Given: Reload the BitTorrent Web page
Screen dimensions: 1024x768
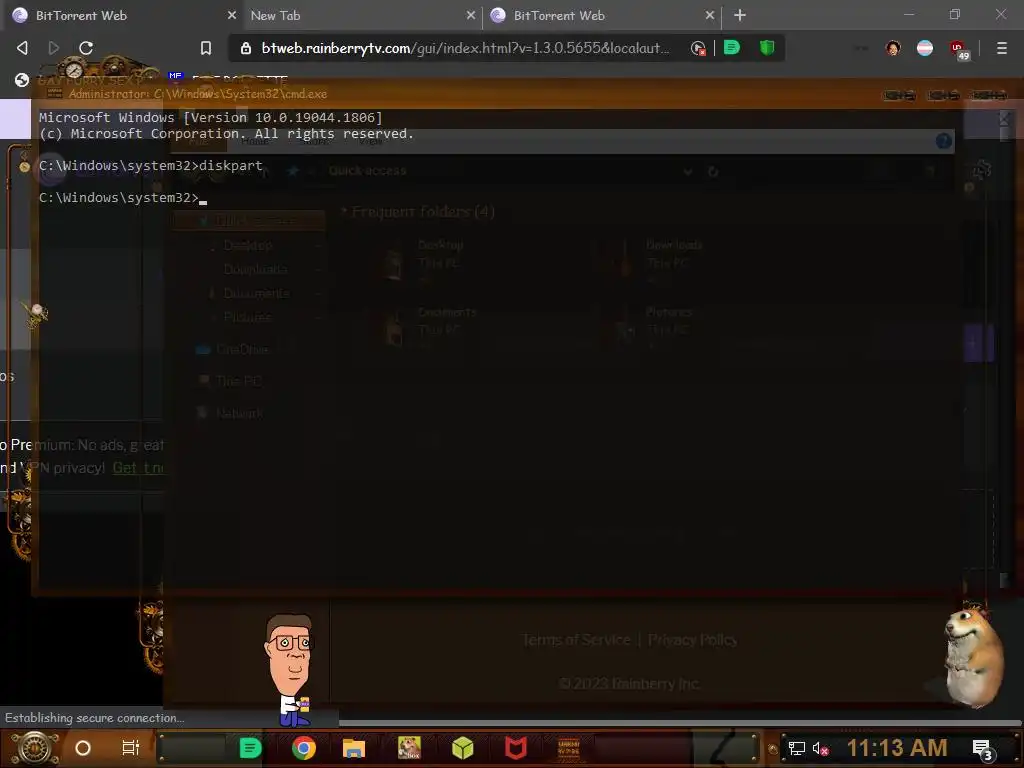Looking at the screenshot, I should click(x=86, y=48).
